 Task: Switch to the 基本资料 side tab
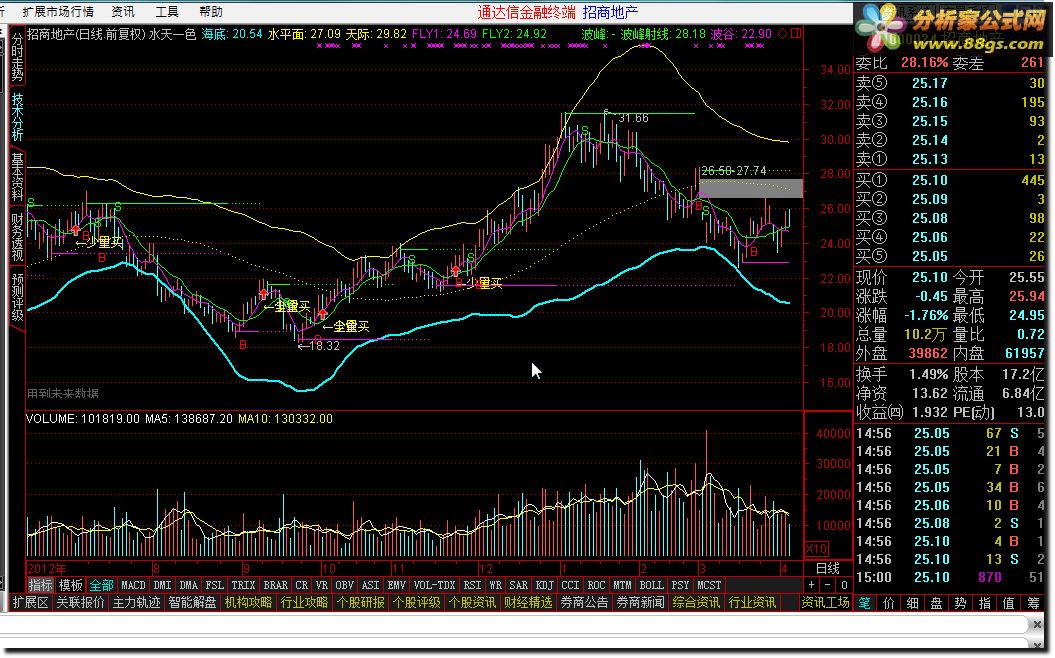(17, 177)
